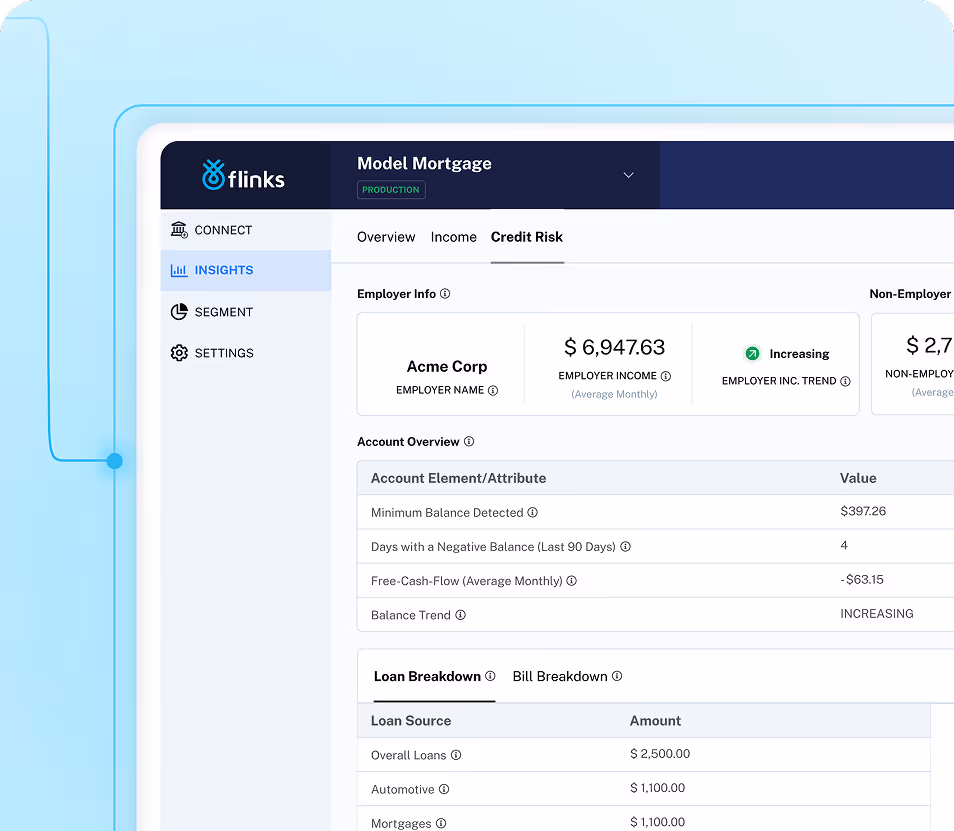The image size is (954, 831).
Task: Click the Segment pie chart icon
Action: pos(179,311)
